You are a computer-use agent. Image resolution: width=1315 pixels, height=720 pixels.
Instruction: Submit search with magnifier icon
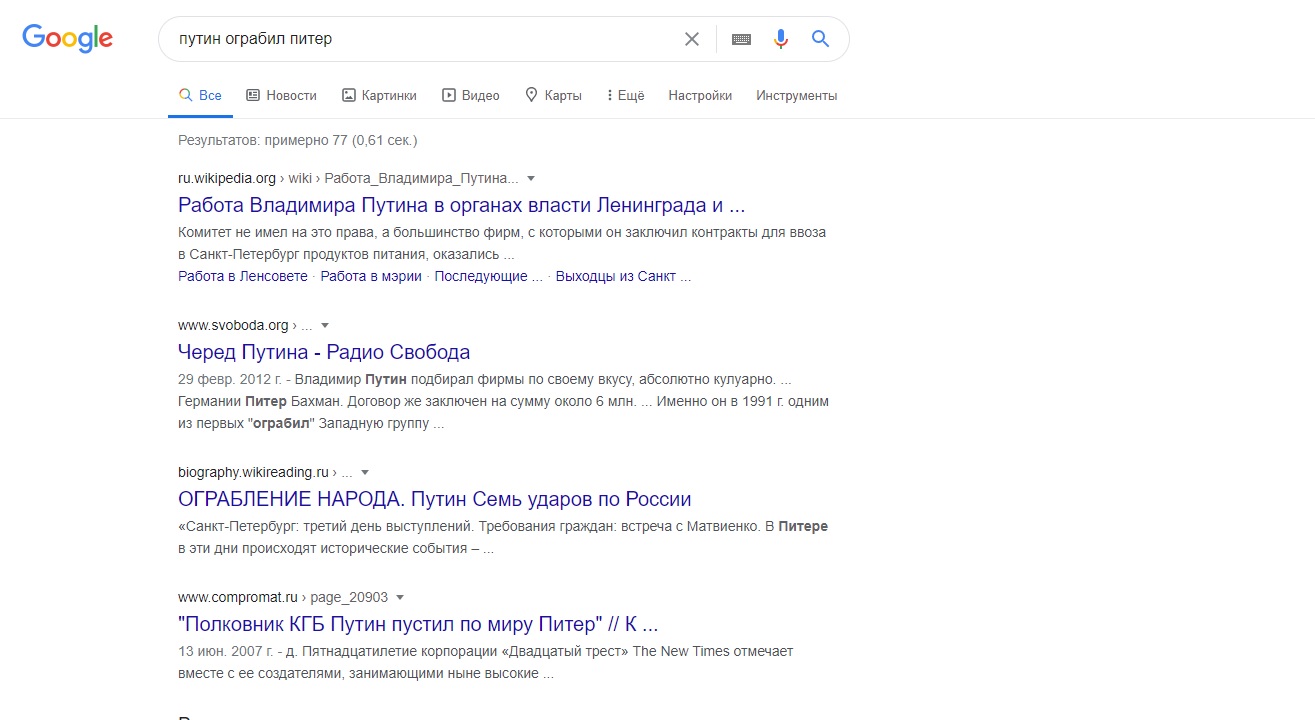tap(820, 39)
